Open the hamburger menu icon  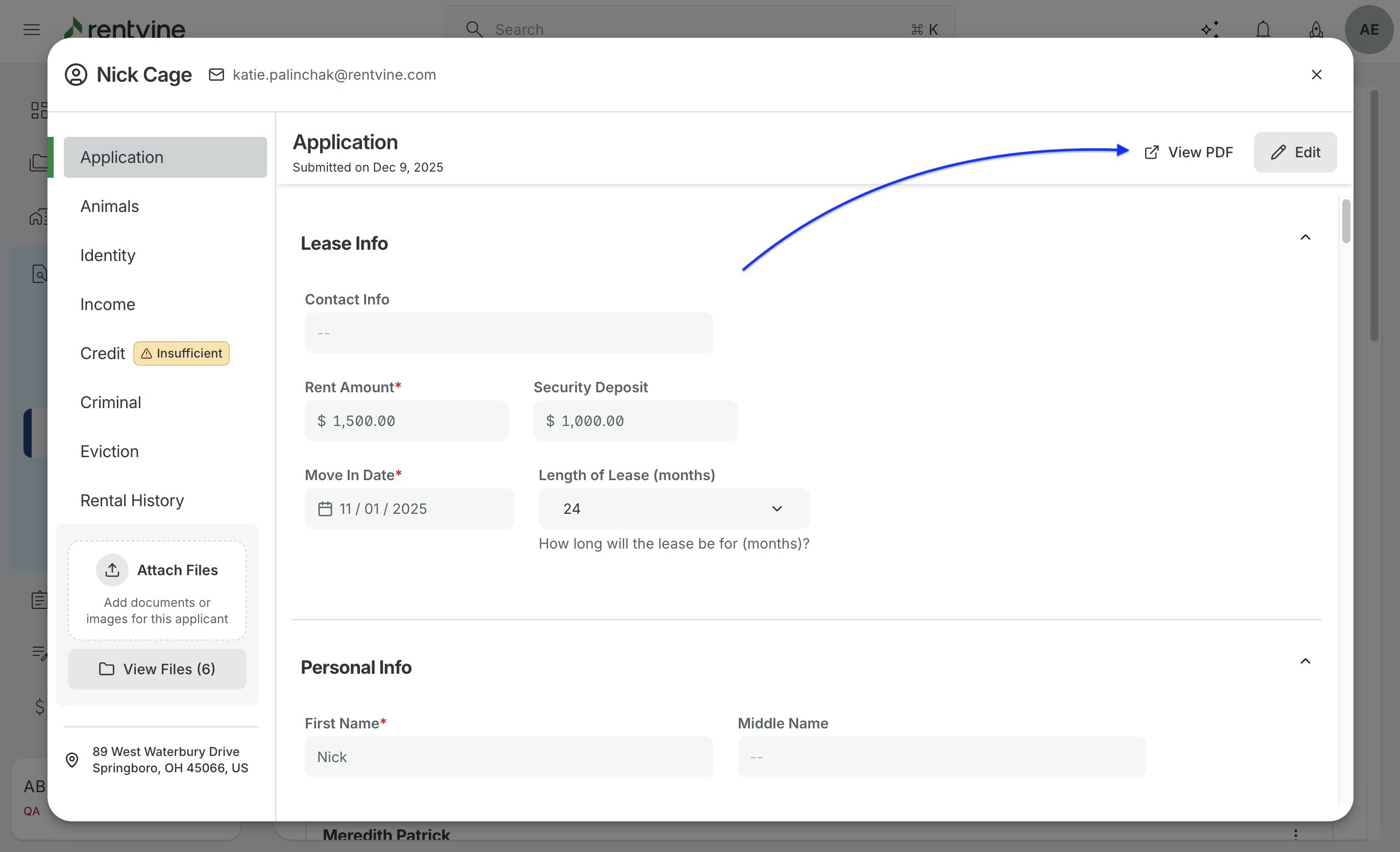pyautogui.click(x=32, y=29)
